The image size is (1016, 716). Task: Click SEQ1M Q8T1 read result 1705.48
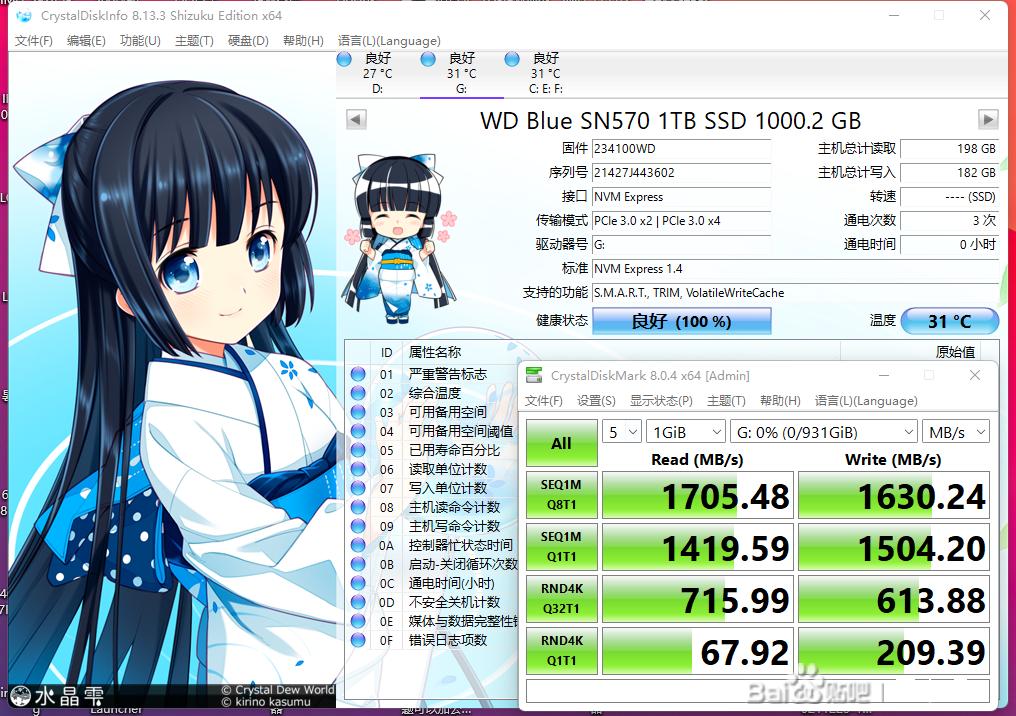click(x=698, y=496)
